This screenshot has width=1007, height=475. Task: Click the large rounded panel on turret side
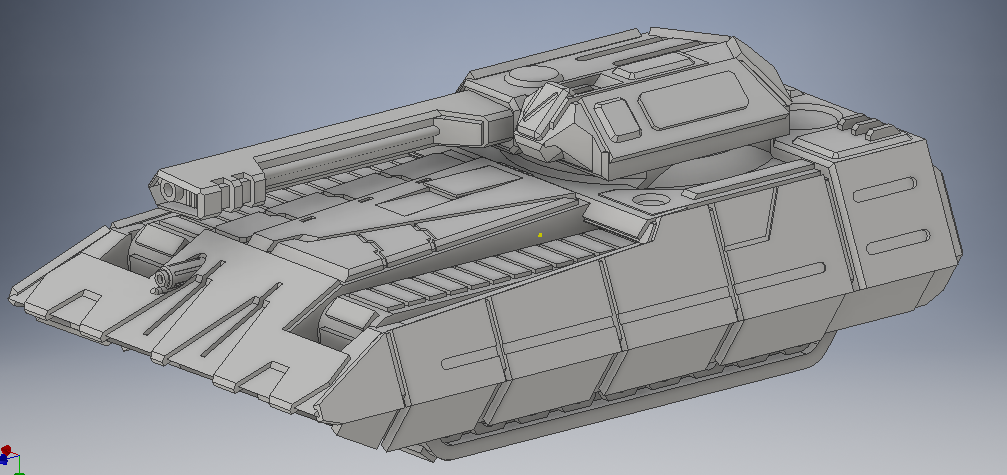(x=694, y=101)
